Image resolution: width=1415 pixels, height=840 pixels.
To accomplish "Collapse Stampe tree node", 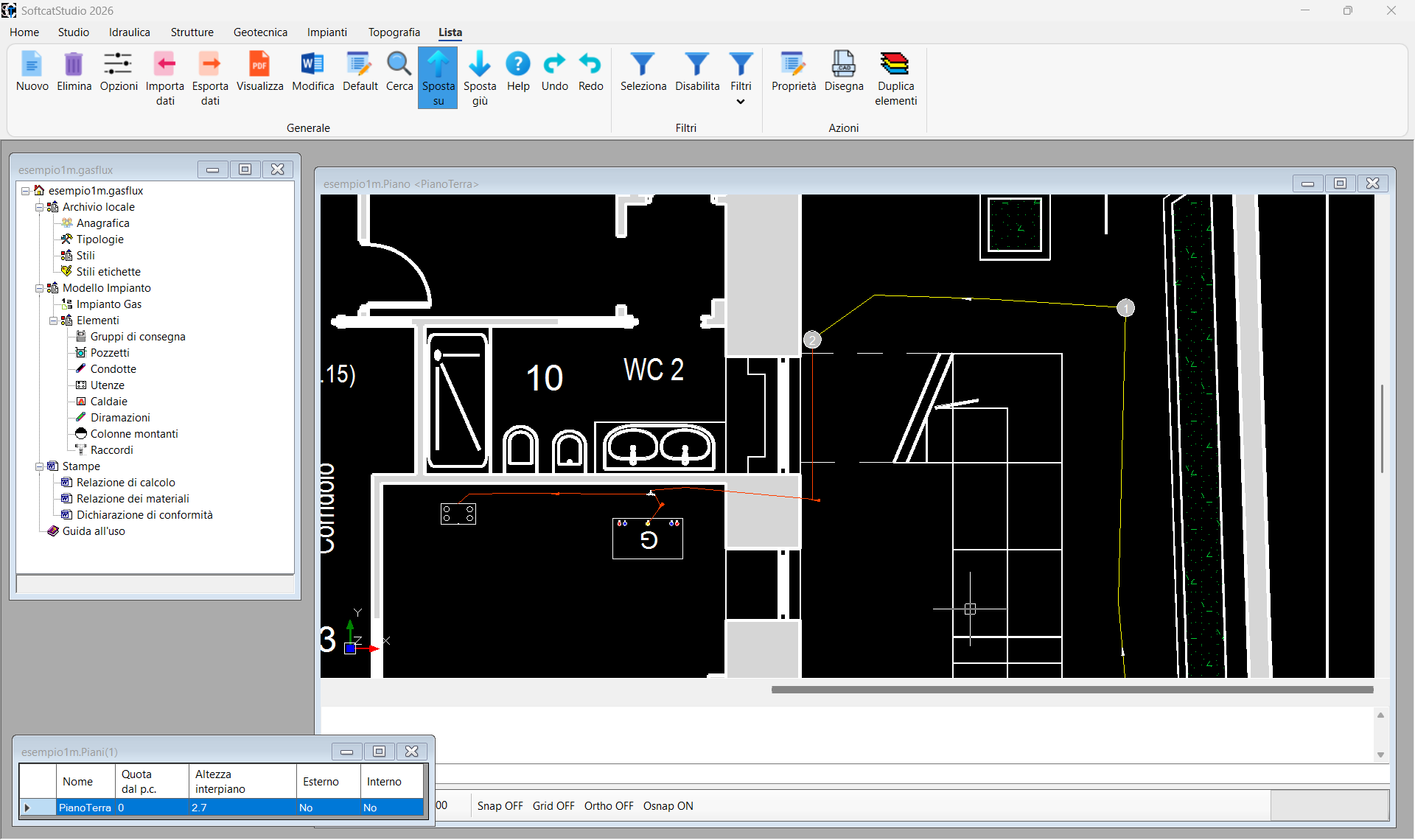I will point(39,466).
